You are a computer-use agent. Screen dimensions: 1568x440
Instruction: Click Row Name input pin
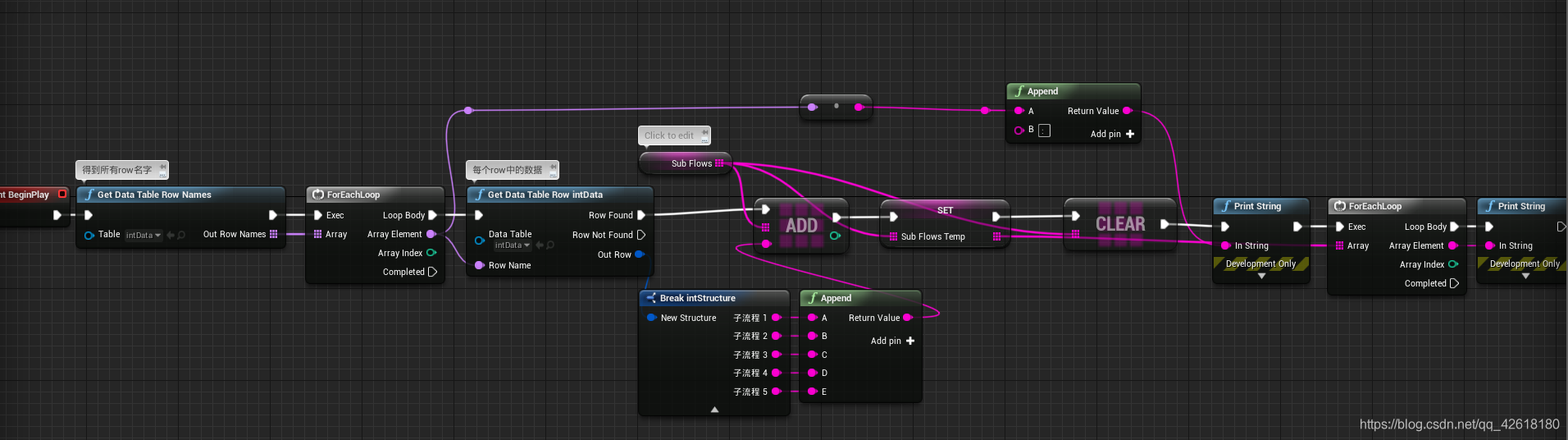[x=480, y=265]
